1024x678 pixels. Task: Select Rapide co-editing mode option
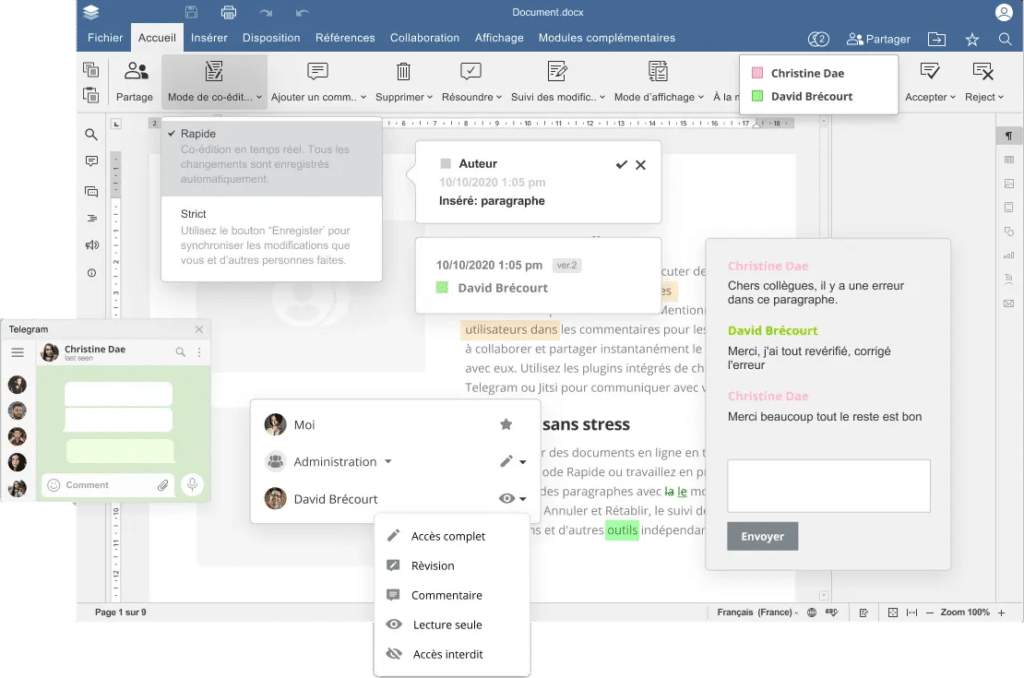click(x=272, y=157)
